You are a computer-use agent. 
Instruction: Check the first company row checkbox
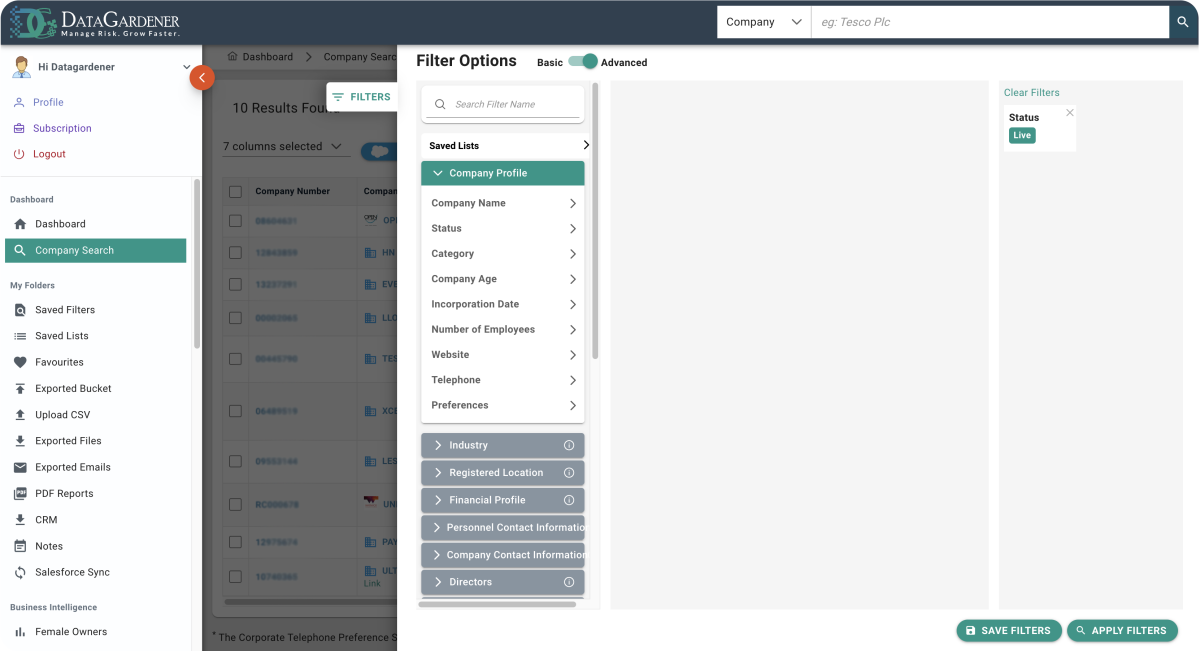(x=235, y=221)
